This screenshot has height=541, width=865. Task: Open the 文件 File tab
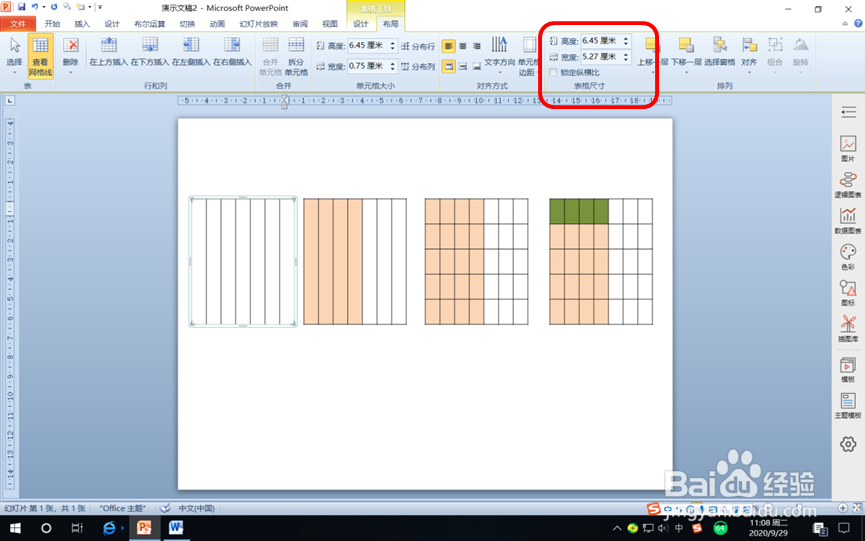click(18, 24)
